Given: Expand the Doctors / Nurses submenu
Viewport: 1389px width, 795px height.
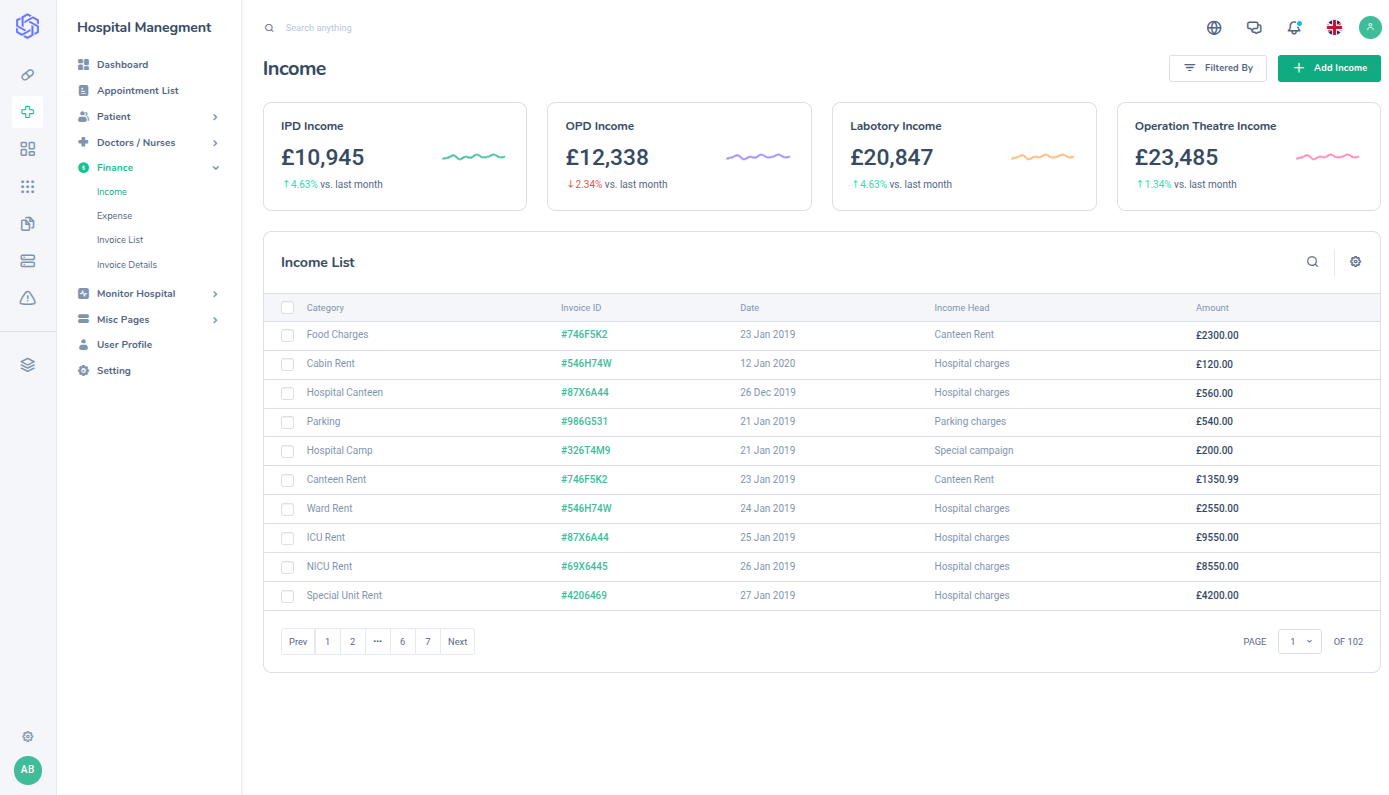Looking at the screenshot, I should [215, 143].
